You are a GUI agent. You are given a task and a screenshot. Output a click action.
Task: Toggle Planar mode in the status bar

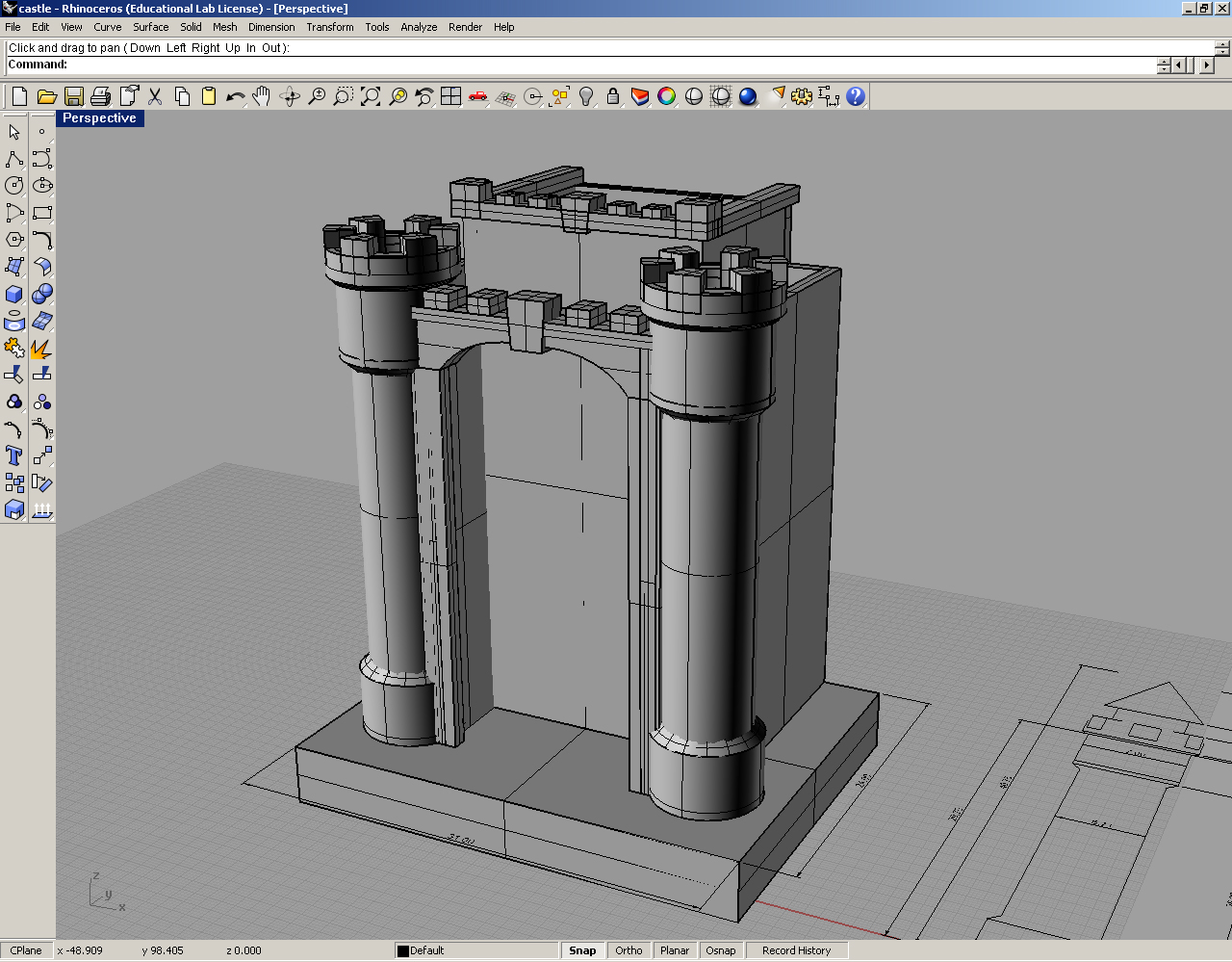[675, 950]
